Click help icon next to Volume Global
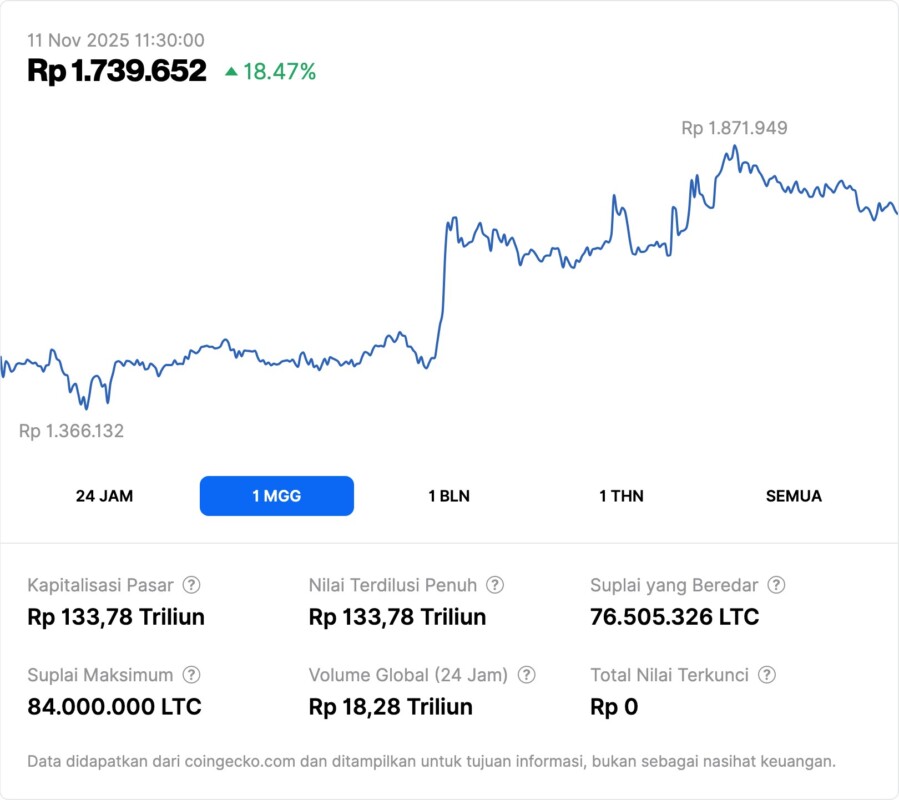Screen dimensions: 899x800 (x=527, y=675)
